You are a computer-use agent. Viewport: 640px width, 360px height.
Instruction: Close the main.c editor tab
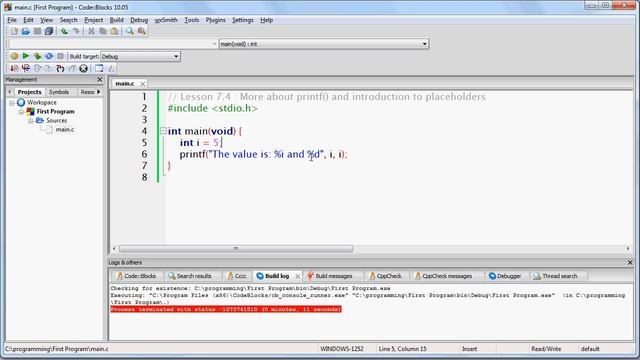coord(142,84)
